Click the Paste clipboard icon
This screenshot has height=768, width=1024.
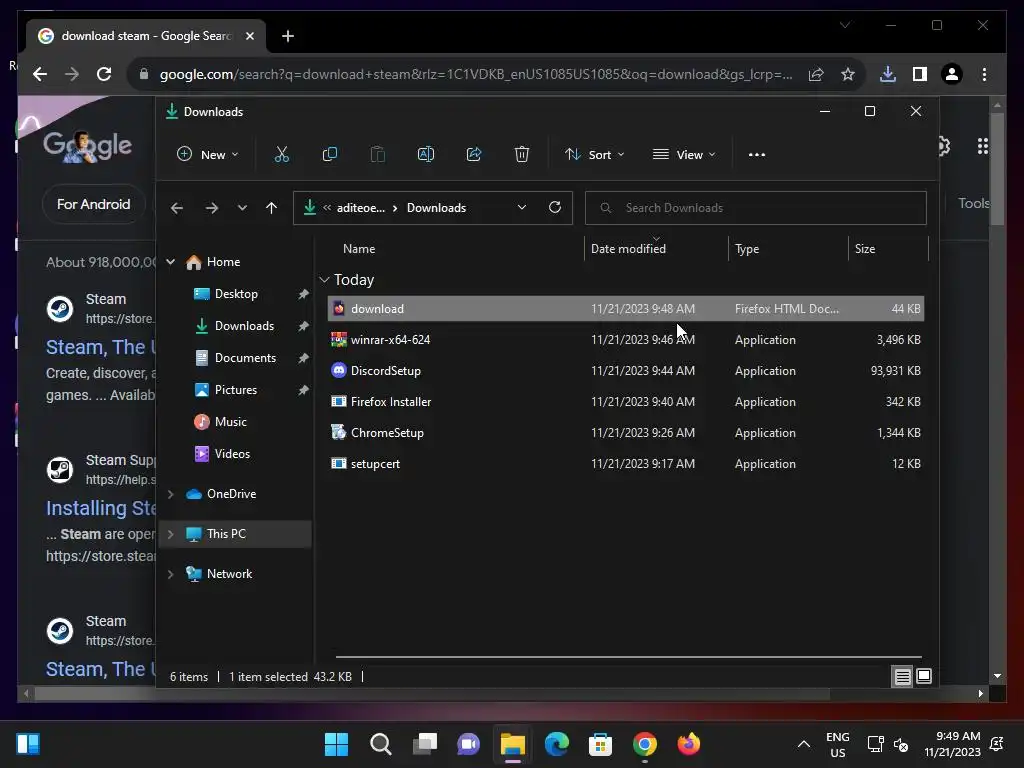click(377, 155)
